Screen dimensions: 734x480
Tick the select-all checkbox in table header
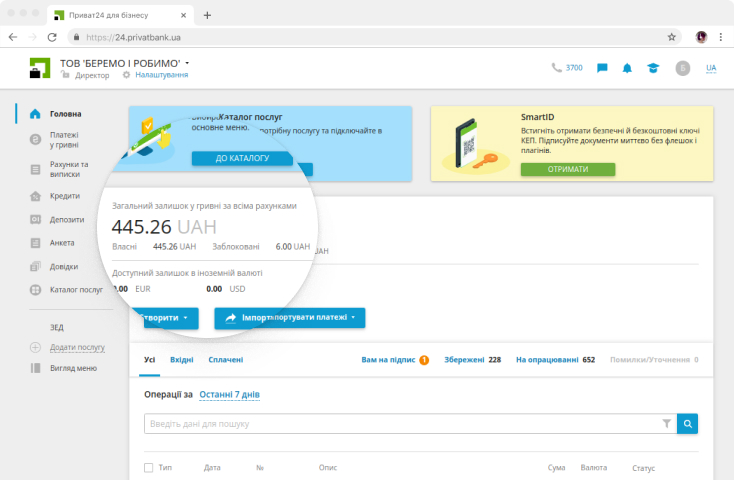point(149,467)
